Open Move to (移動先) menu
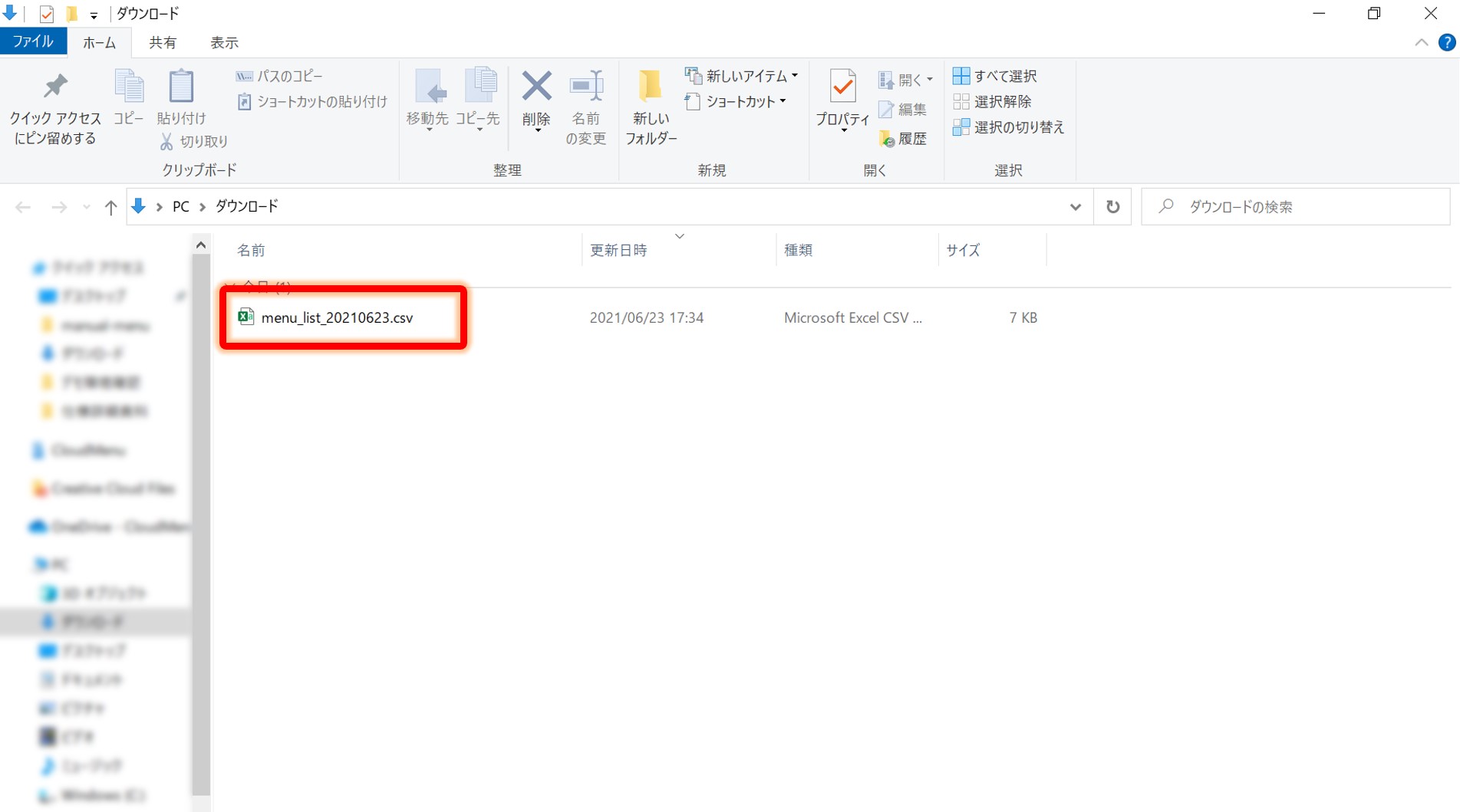 pyautogui.click(x=427, y=101)
